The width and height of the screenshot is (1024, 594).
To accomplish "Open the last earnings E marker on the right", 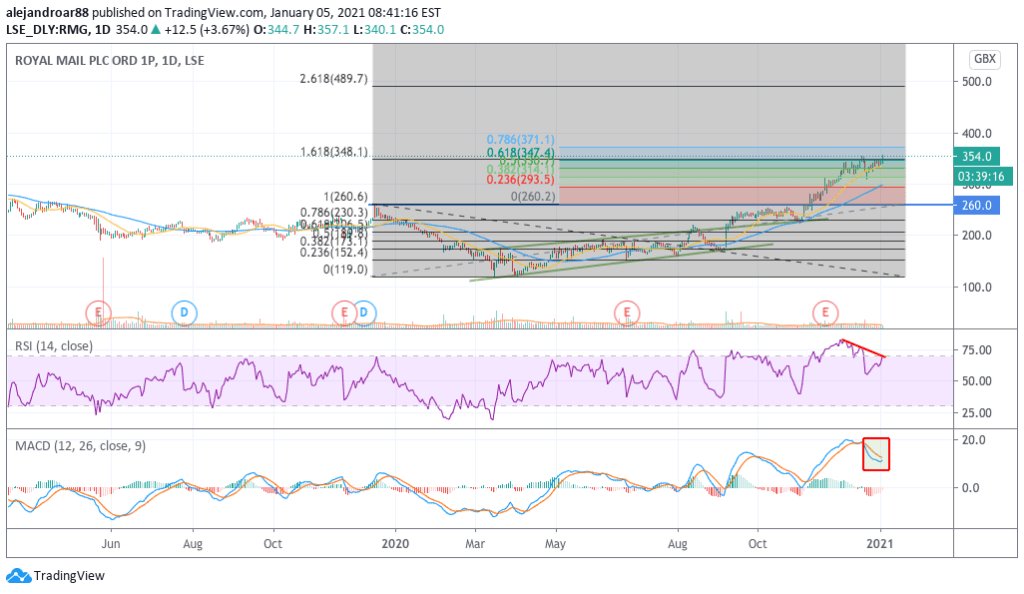I will (x=825, y=313).
